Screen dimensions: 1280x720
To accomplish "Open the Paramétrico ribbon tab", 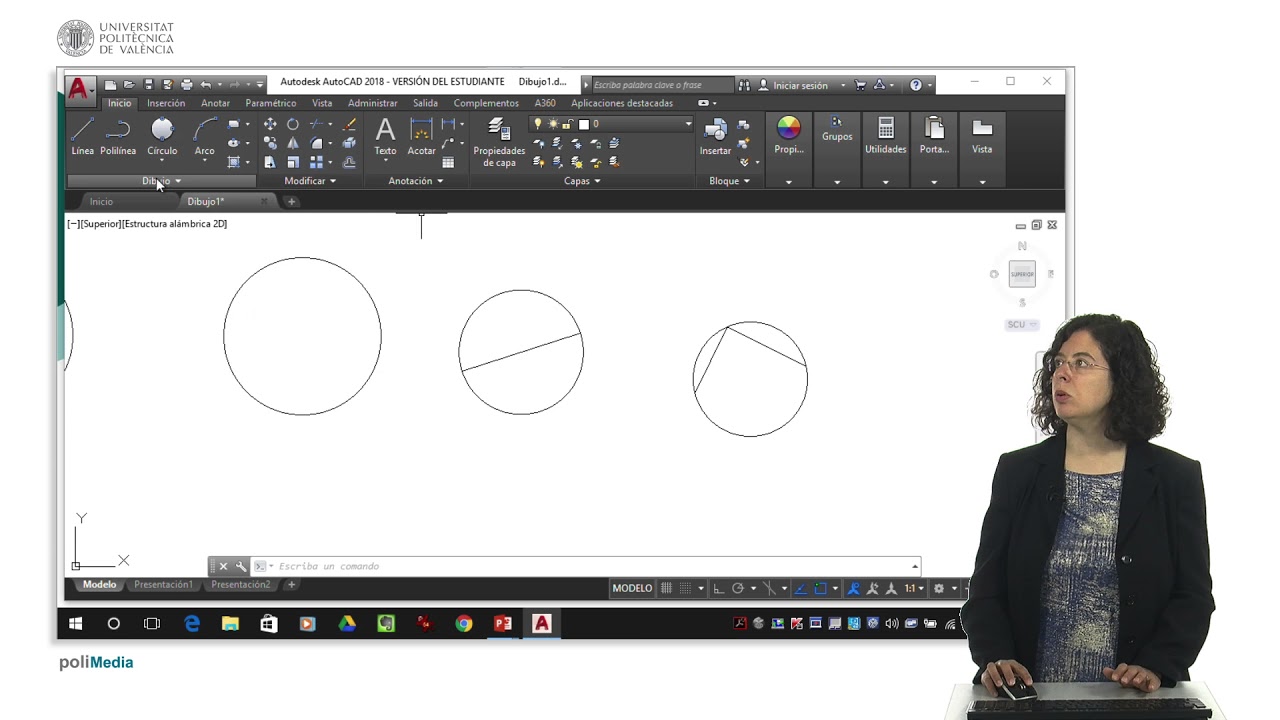I will click(x=271, y=103).
